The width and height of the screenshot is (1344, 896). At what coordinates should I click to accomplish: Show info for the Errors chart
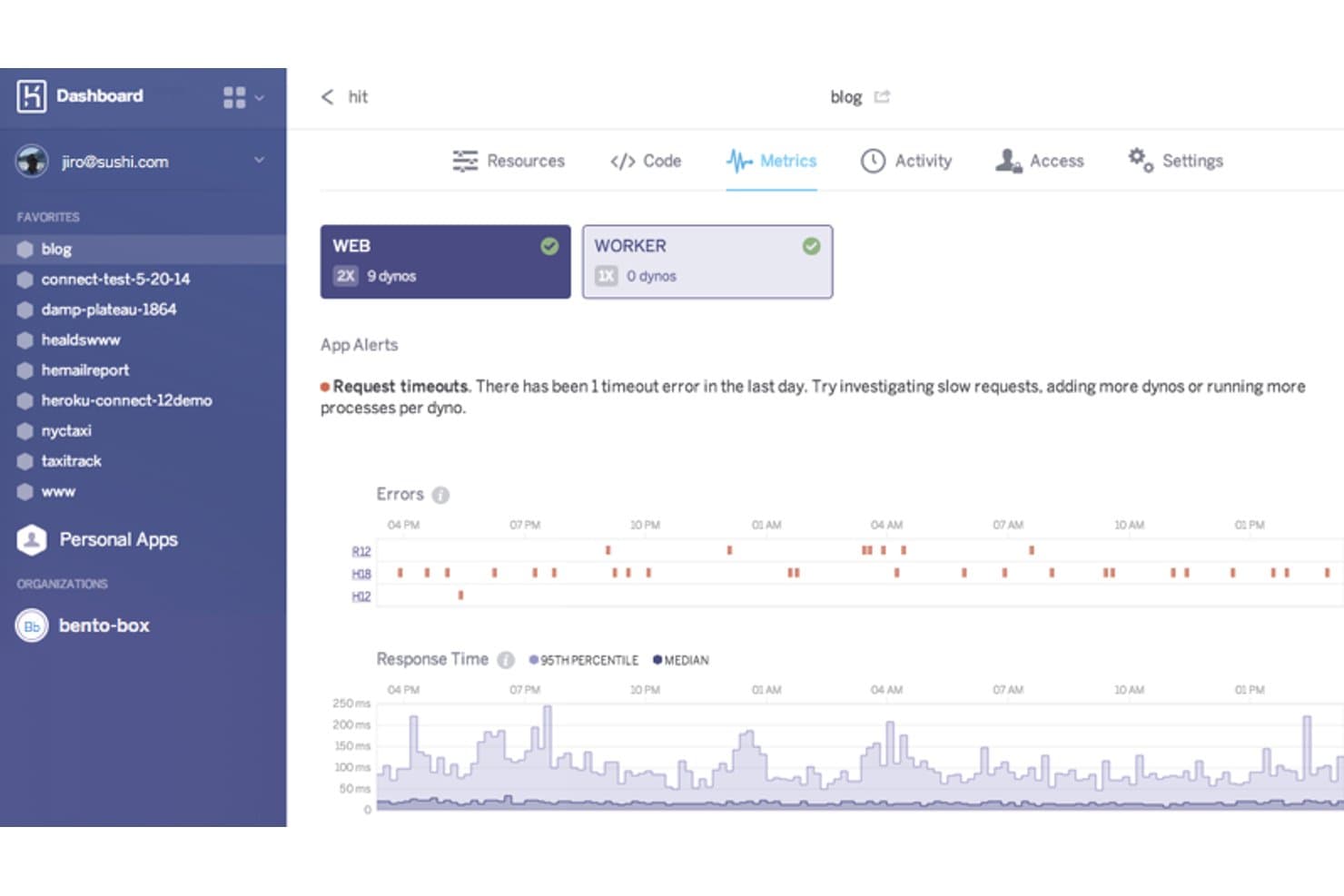tap(440, 495)
